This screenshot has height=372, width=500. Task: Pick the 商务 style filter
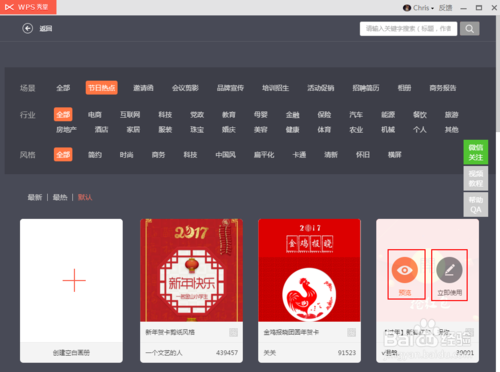point(158,155)
